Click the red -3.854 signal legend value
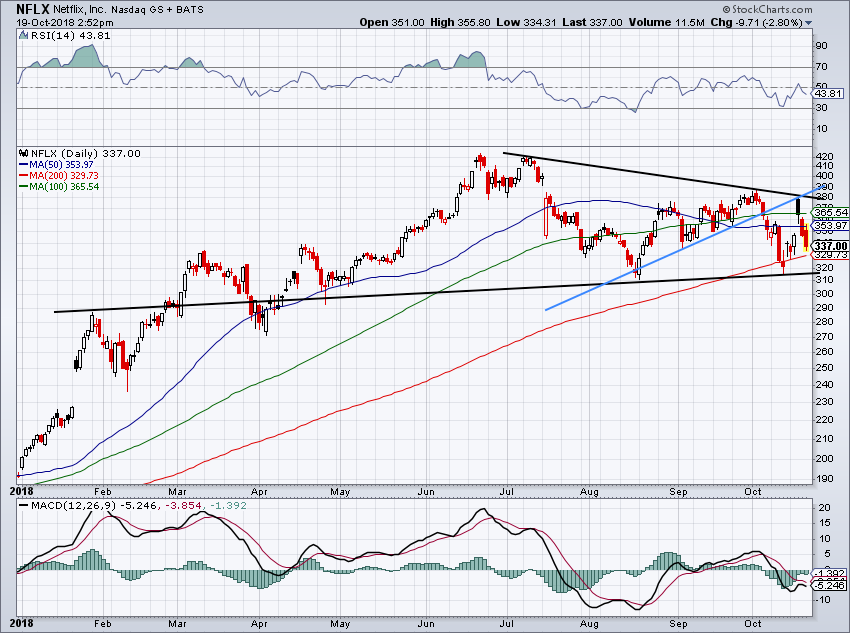 (x=183, y=506)
